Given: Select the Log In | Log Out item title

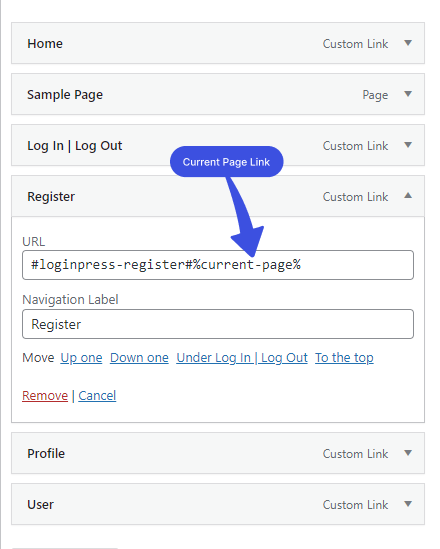Looking at the screenshot, I should (x=75, y=146).
